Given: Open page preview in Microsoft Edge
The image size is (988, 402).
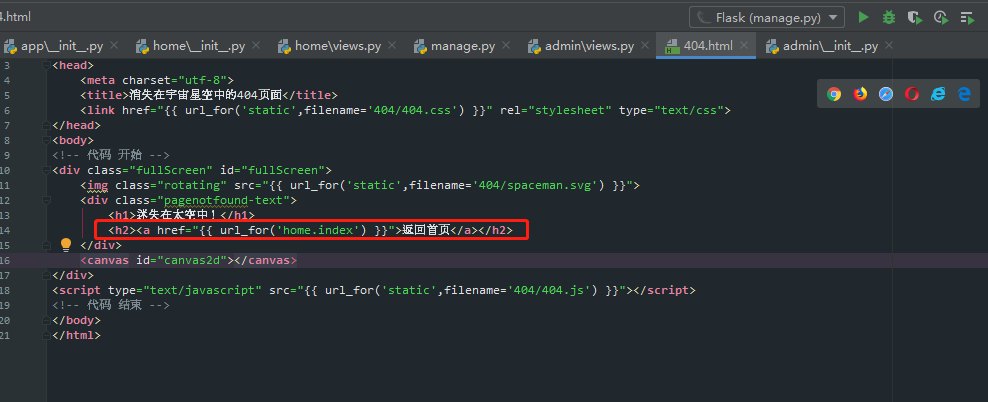Looking at the screenshot, I should (964, 94).
